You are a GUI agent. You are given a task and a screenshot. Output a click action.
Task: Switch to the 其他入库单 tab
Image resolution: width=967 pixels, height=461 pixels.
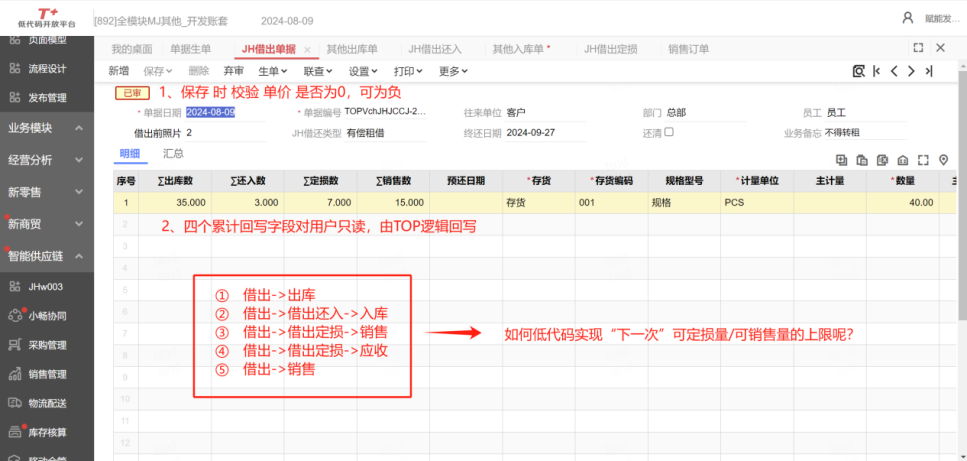521,49
